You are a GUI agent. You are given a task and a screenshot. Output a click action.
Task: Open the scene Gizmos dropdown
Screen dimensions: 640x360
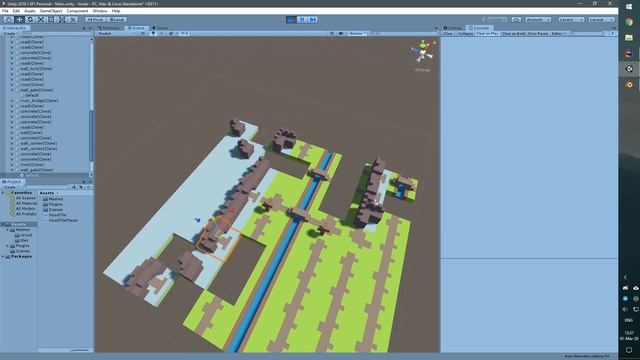coord(358,33)
